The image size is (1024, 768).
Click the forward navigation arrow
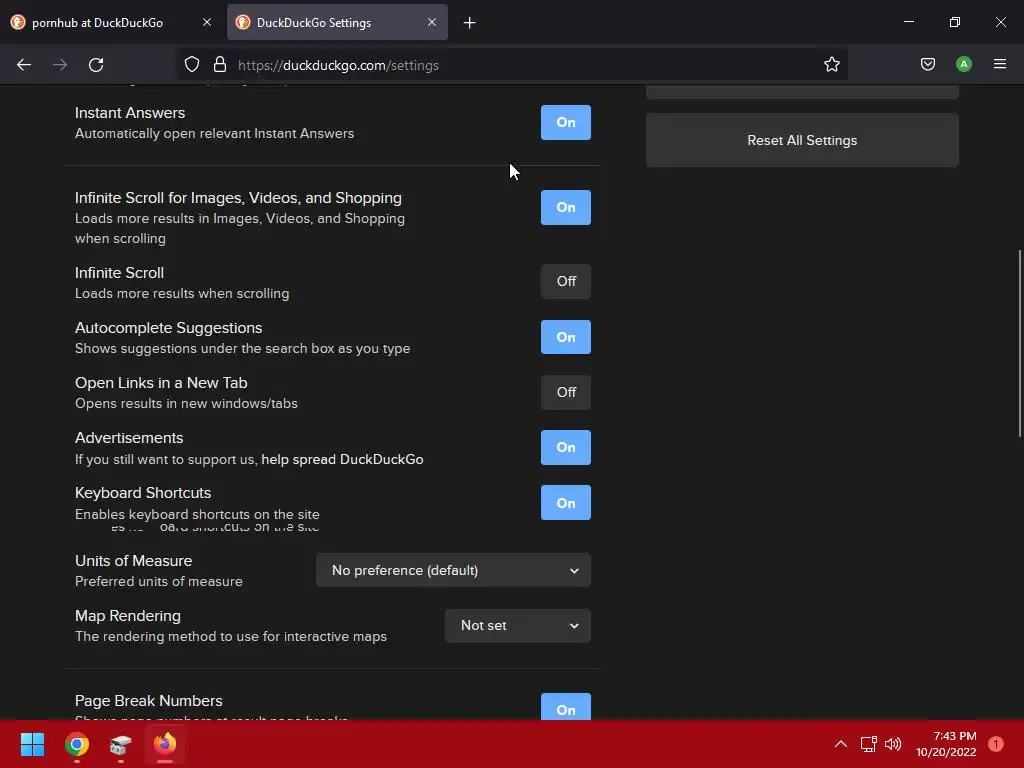60,65
